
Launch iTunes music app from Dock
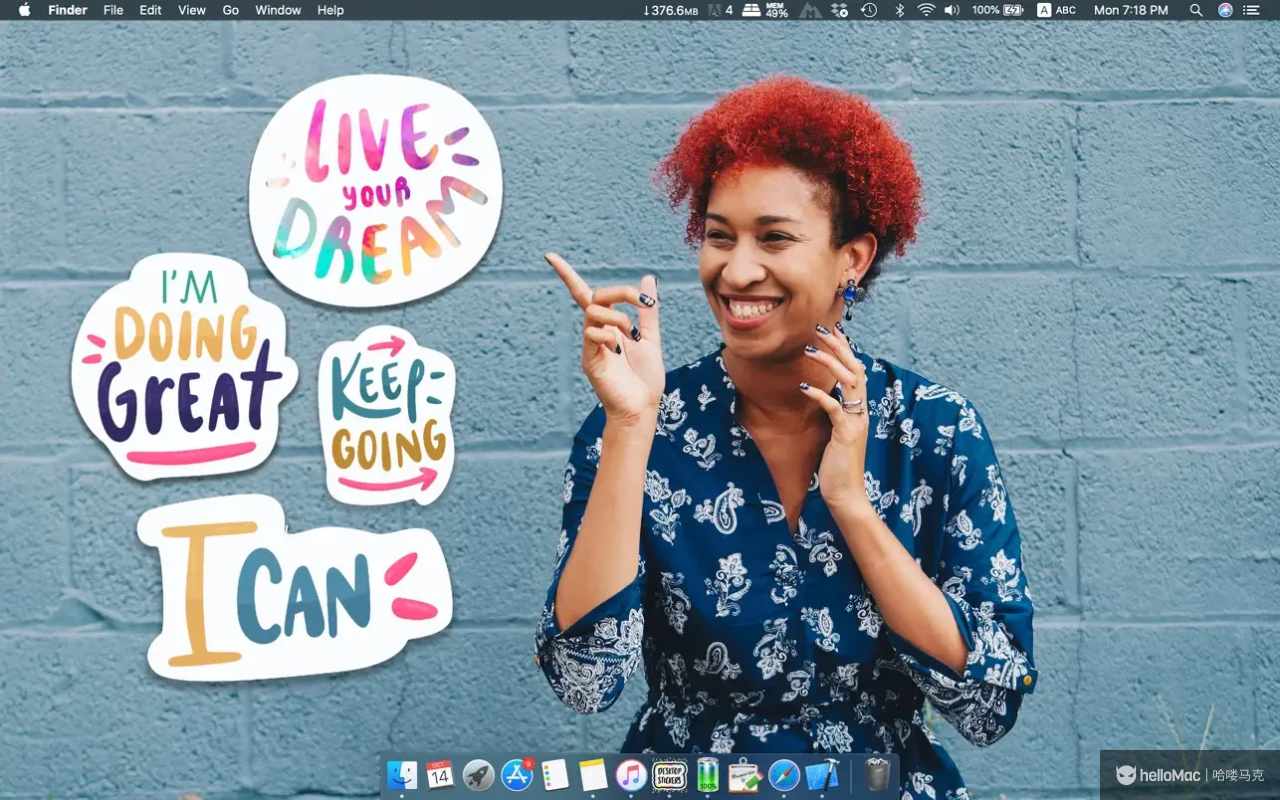coord(631,775)
